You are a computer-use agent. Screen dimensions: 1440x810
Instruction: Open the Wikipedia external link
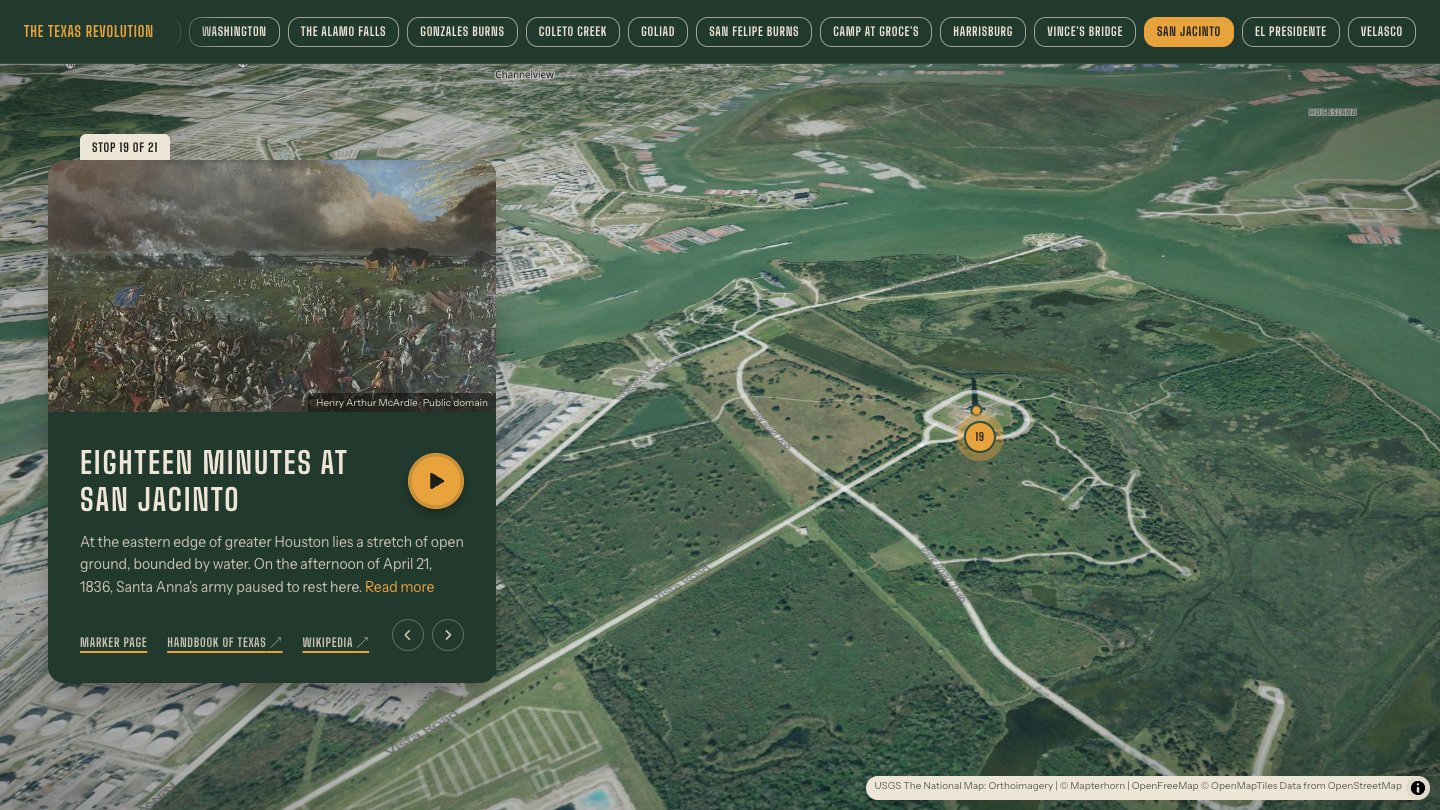pos(335,643)
